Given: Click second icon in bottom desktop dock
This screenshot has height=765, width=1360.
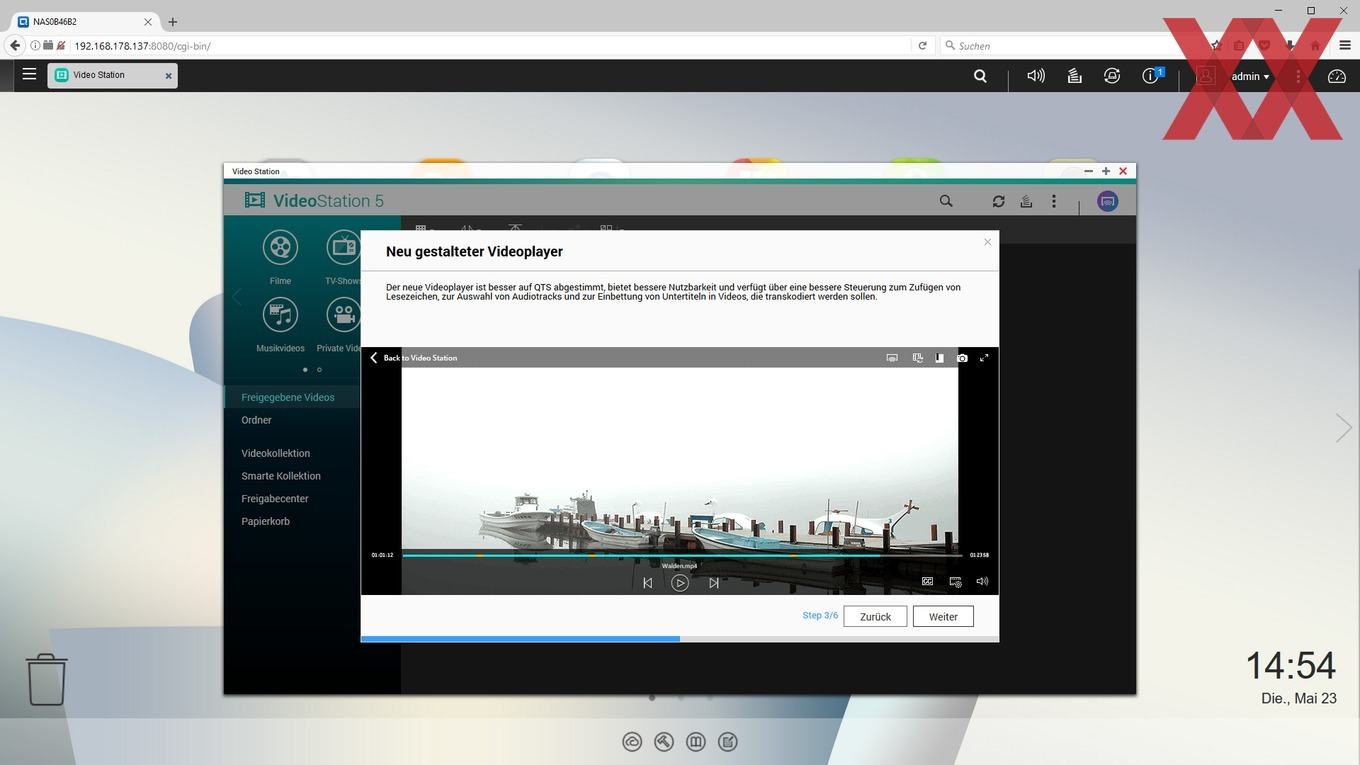Looking at the screenshot, I should pyautogui.click(x=664, y=742).
